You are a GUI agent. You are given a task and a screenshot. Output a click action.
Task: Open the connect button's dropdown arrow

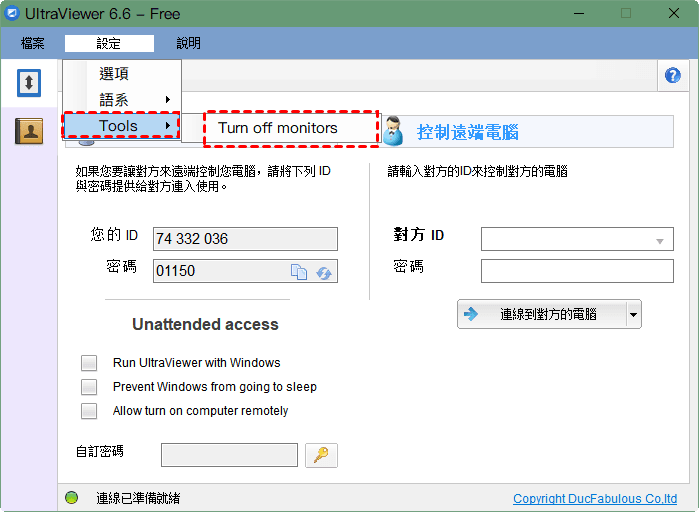633,315
